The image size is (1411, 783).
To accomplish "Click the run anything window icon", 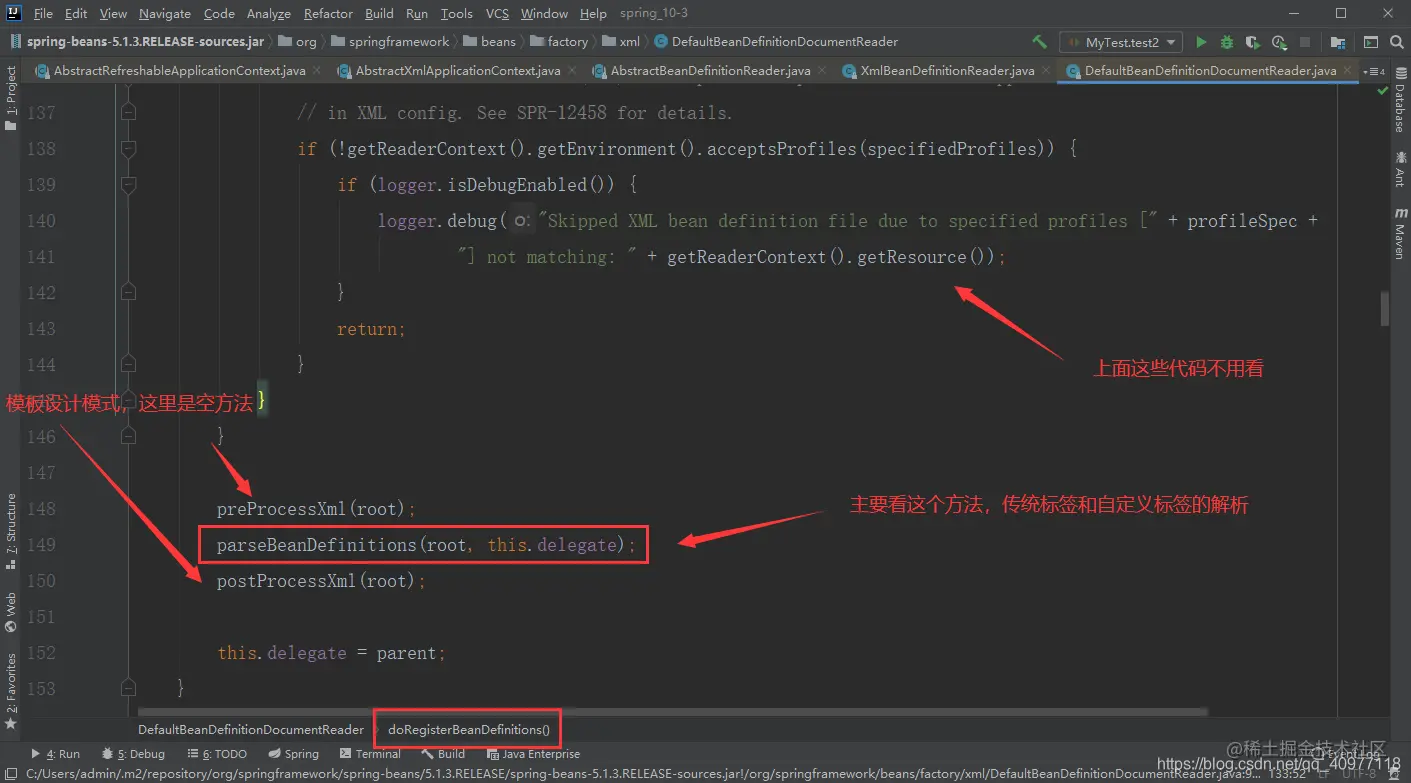I will [1371, 42].
